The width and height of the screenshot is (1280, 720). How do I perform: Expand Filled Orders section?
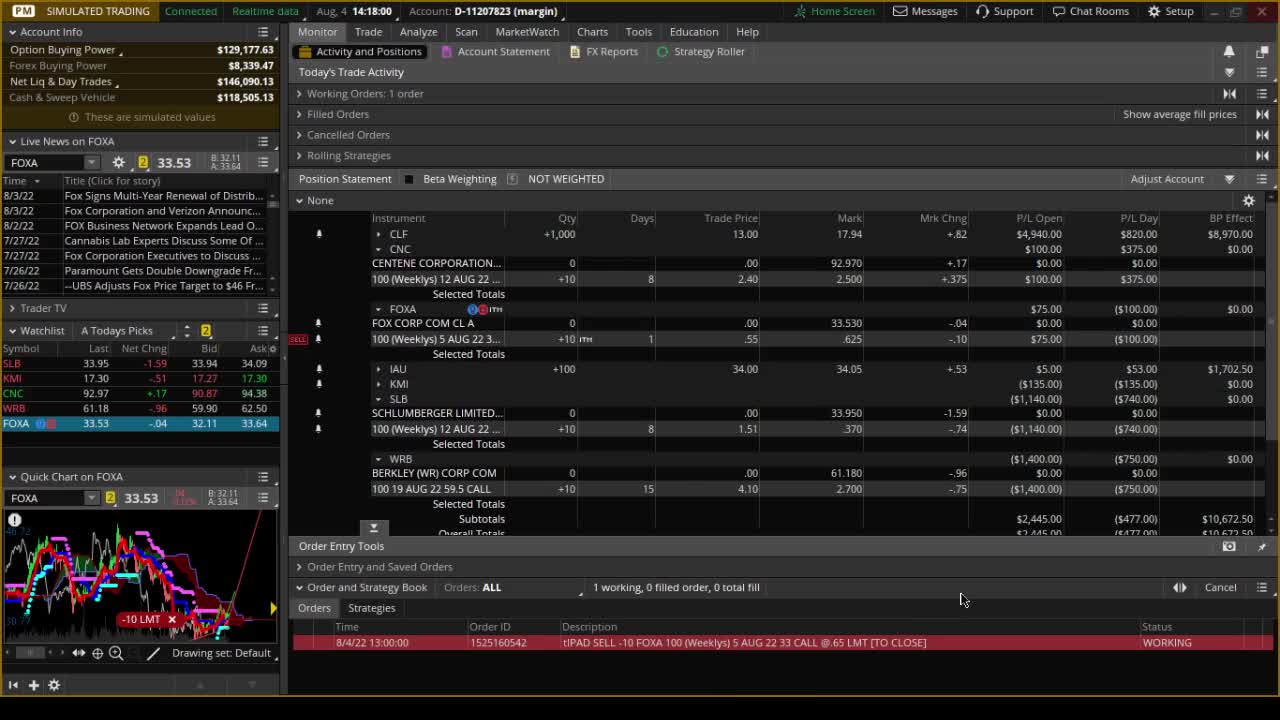[x=299, y=114]
